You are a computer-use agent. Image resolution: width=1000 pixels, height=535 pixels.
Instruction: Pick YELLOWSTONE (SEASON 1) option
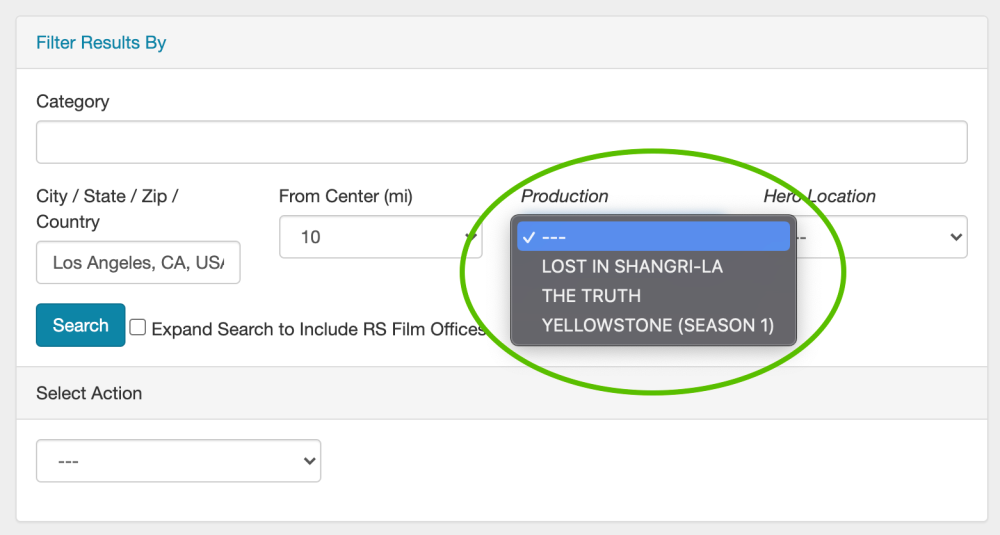point(657,325)
